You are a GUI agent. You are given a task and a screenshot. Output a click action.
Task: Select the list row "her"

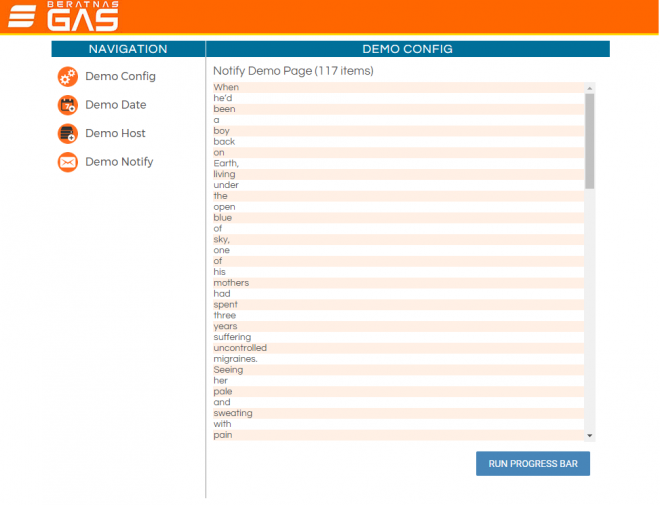pos(399,381)
